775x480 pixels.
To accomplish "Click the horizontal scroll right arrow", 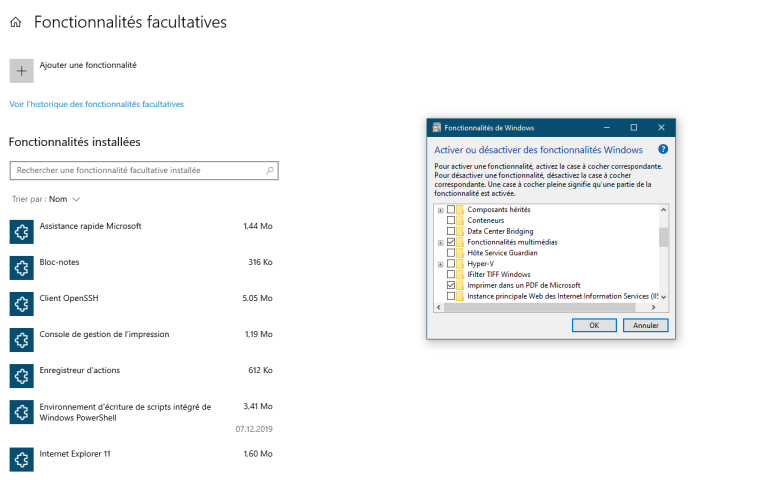I will 653,307.
